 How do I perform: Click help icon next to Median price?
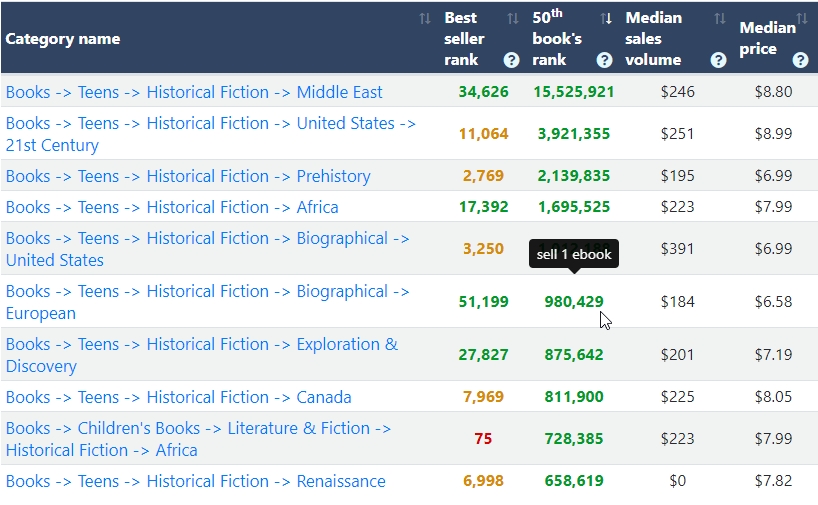click(x=800, y=60)
